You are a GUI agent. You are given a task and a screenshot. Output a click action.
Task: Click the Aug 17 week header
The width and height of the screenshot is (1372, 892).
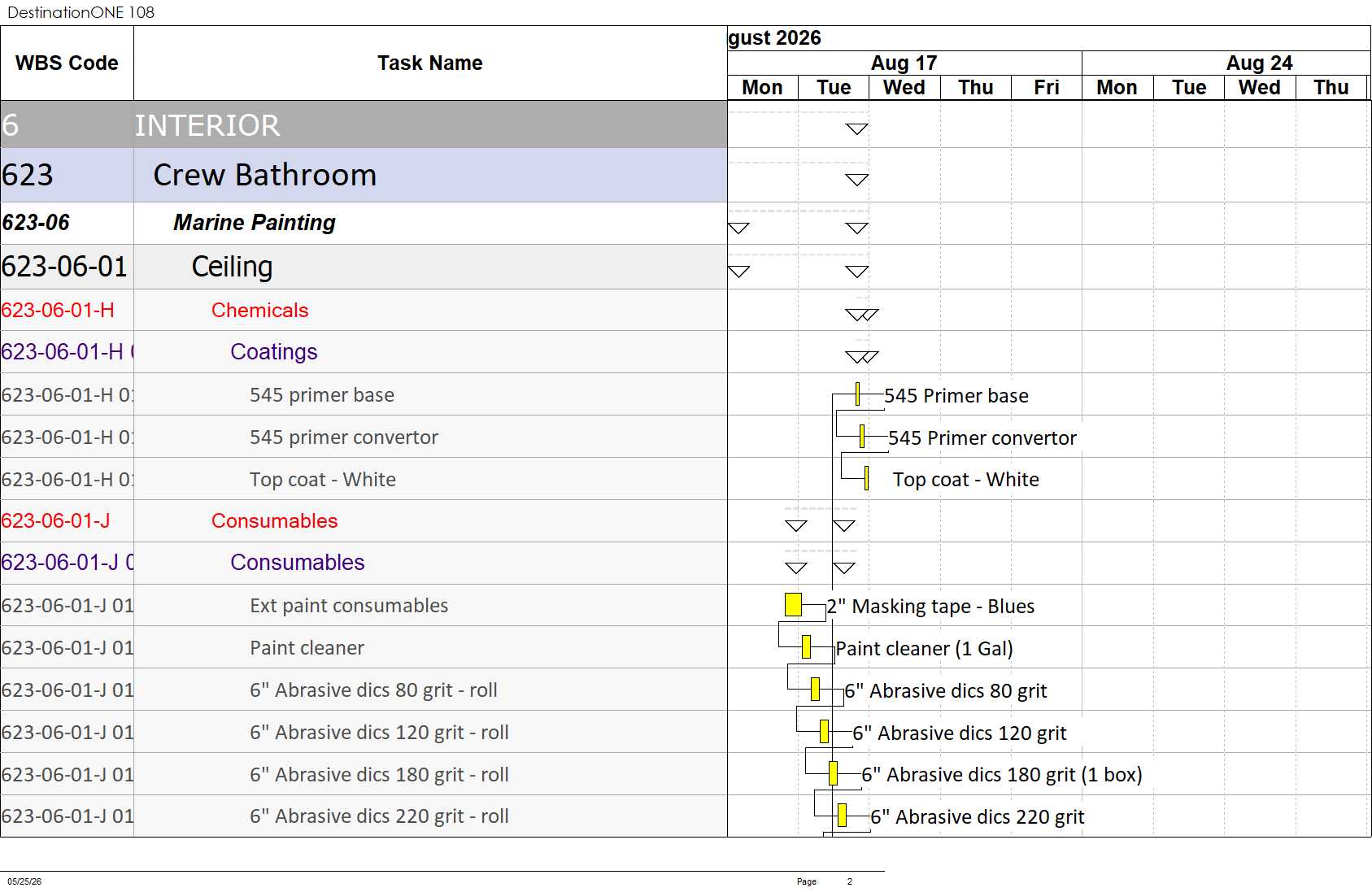point(904,63)
